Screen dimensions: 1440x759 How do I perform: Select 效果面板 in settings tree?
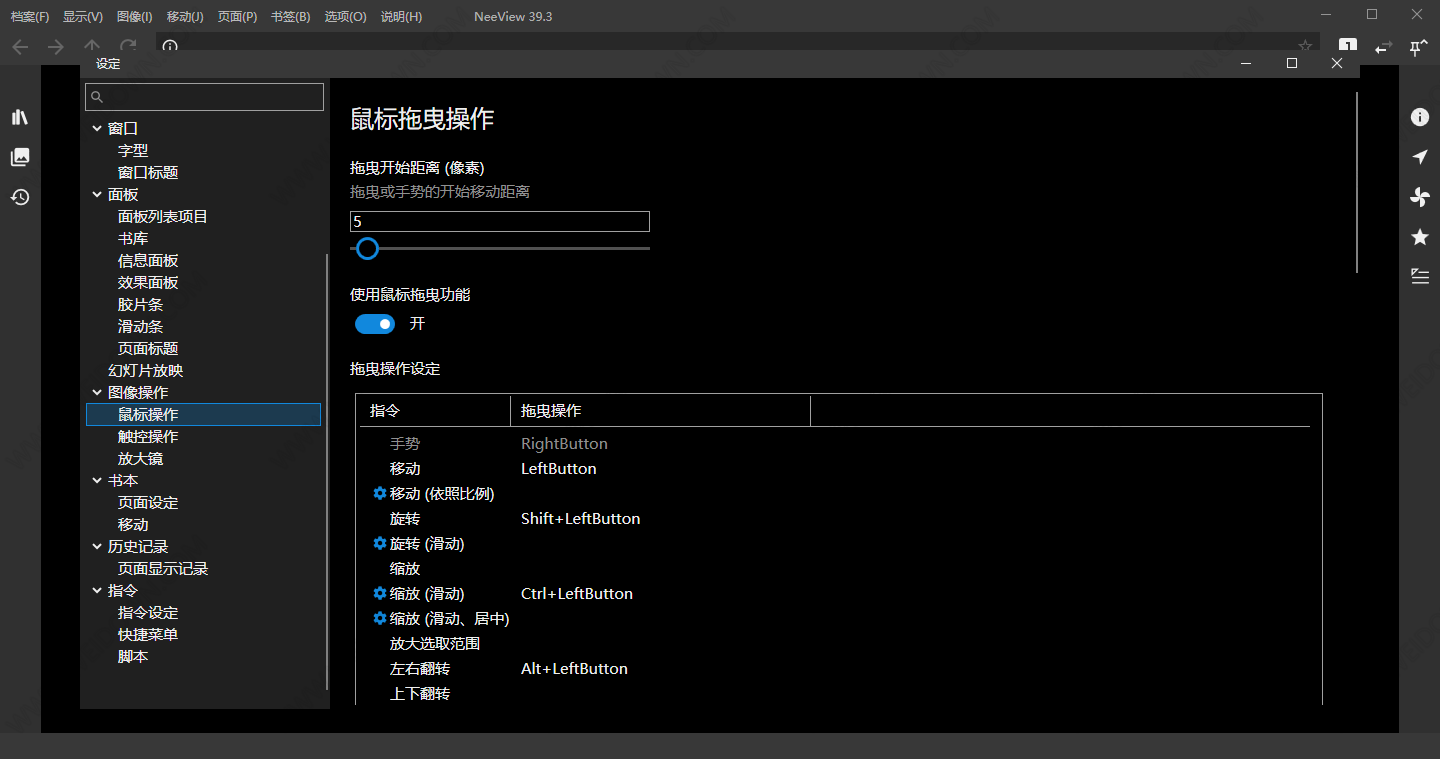tap(148, 282)
